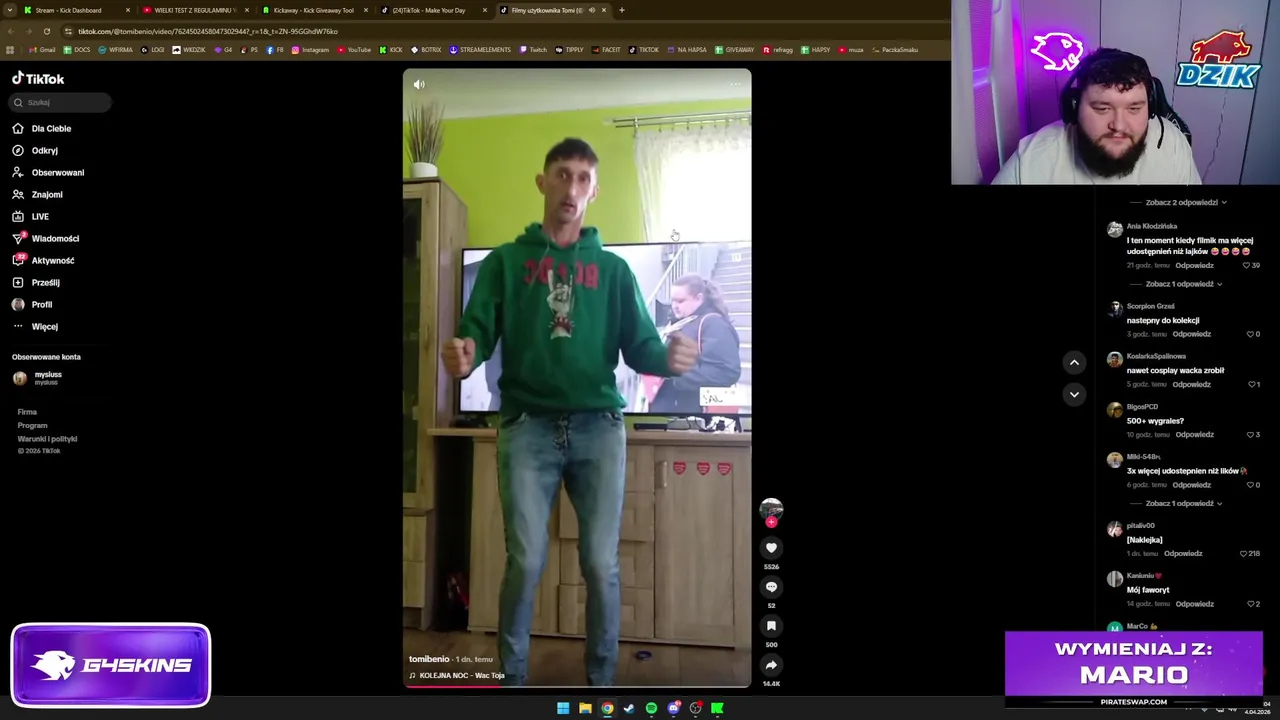
Task: Open tomibenio username on video
Action: click(429, 659)
